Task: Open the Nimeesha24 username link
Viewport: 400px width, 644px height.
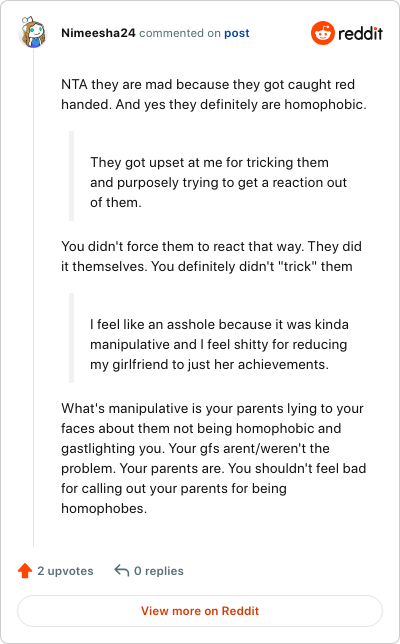Action: pos(98,33)
